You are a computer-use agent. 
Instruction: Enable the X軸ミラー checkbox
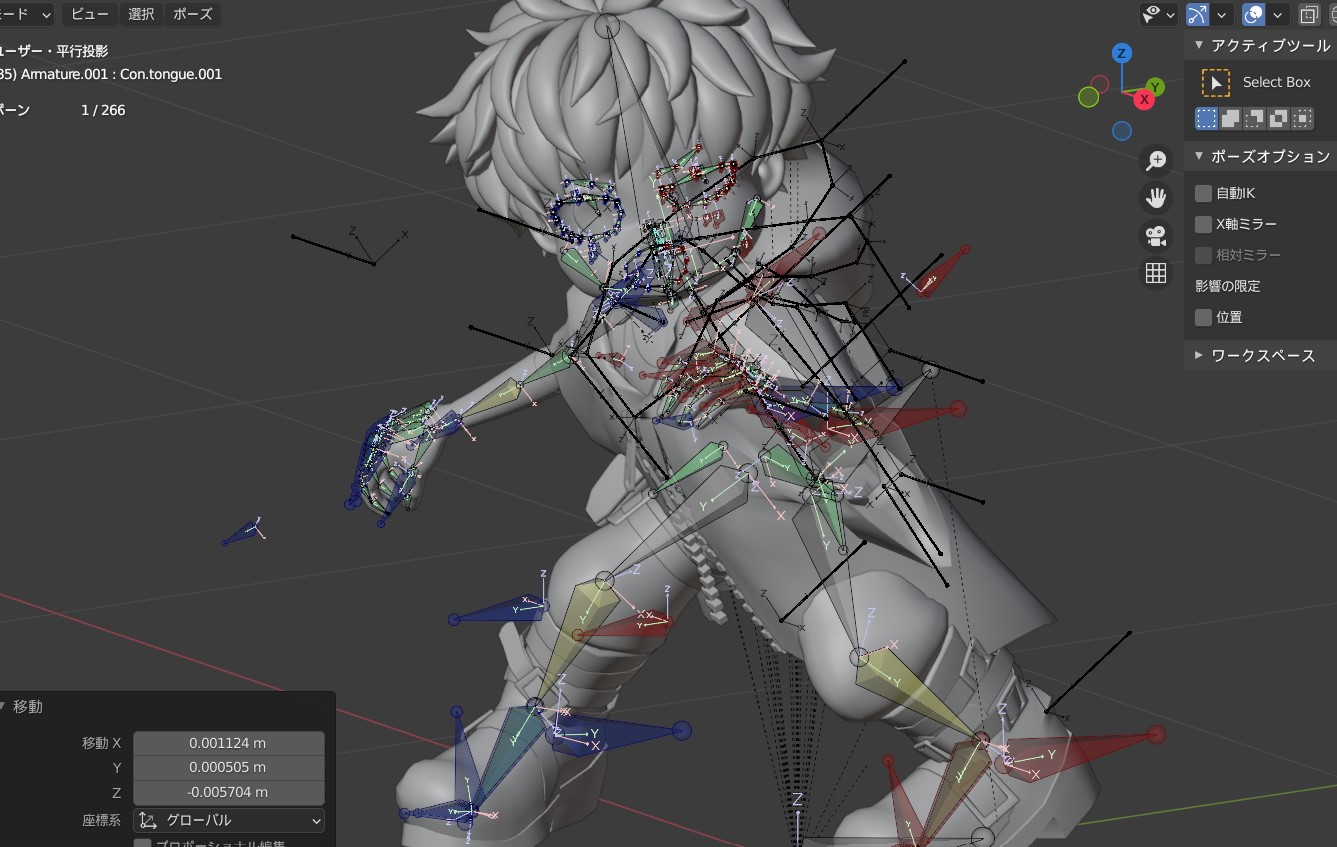coord(1204,224)
